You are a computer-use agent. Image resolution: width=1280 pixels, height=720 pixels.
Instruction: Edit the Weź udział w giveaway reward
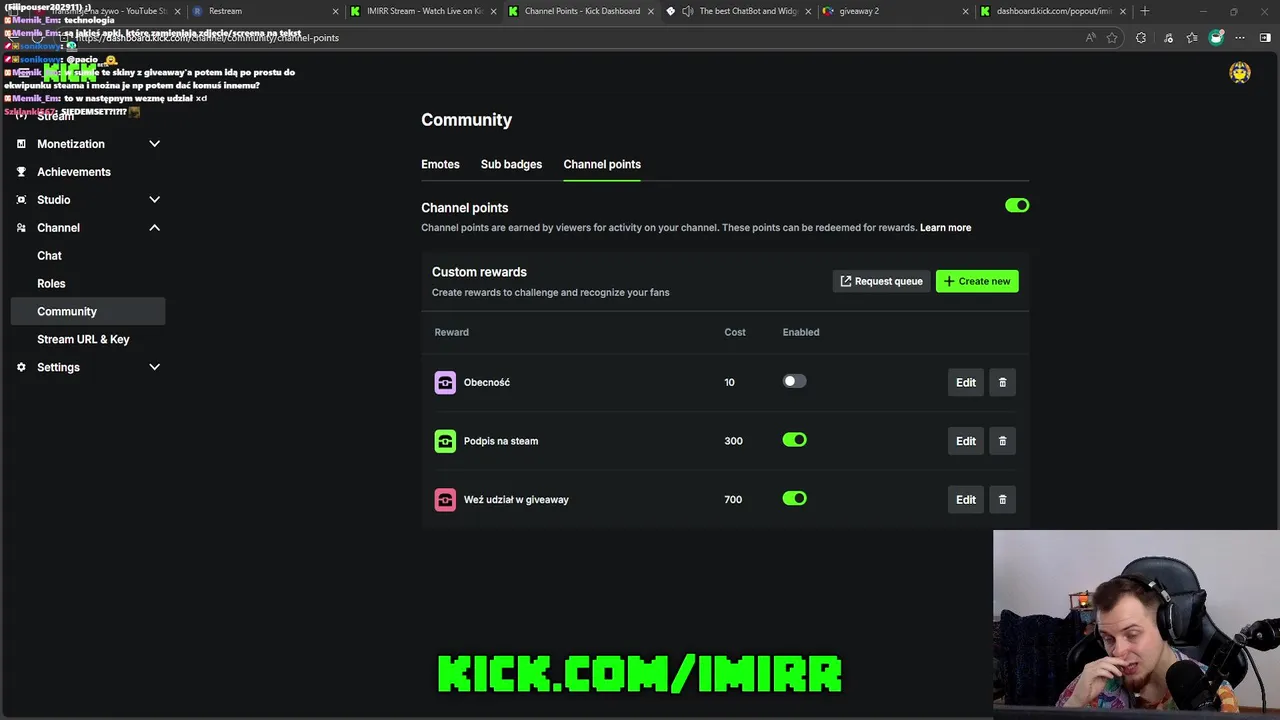point(966,499)
